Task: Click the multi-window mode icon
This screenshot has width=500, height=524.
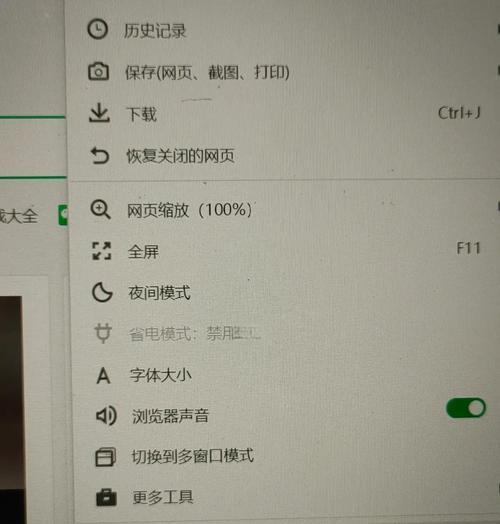Action: point(106,457)
